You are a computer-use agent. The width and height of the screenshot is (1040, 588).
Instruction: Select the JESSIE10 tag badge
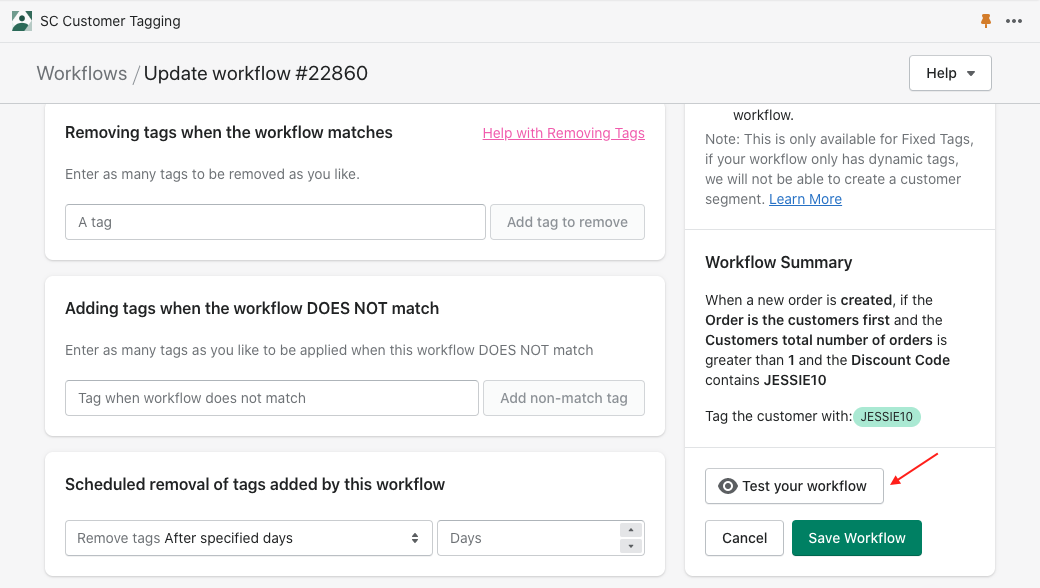click(x=887, y=417)
